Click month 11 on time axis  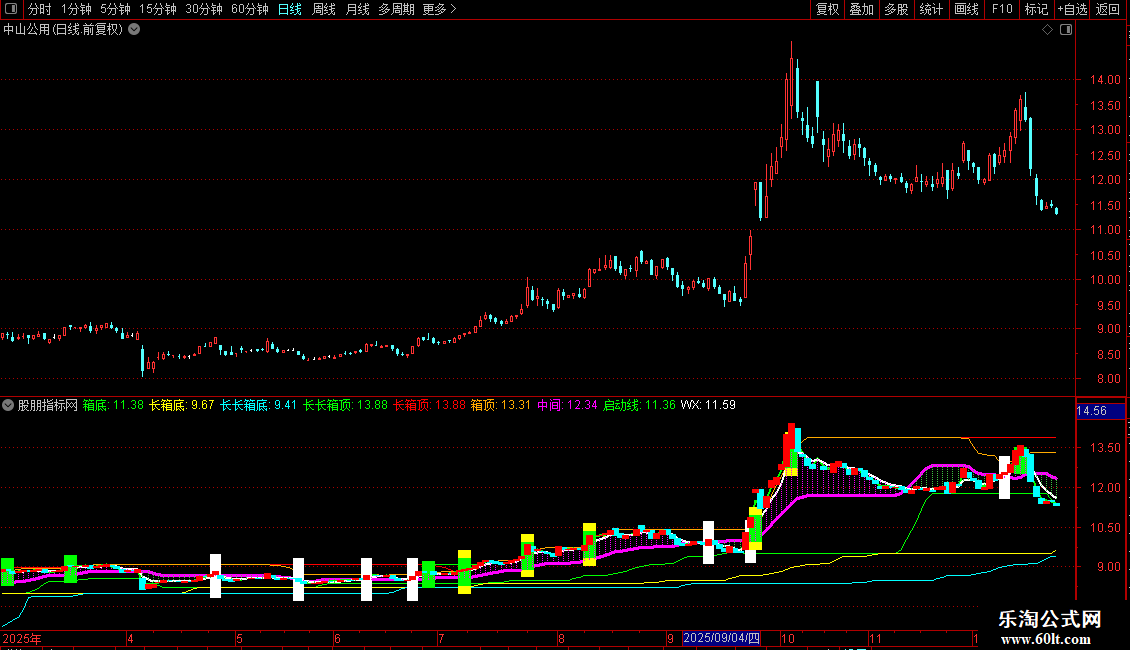[x=875, y=638]
